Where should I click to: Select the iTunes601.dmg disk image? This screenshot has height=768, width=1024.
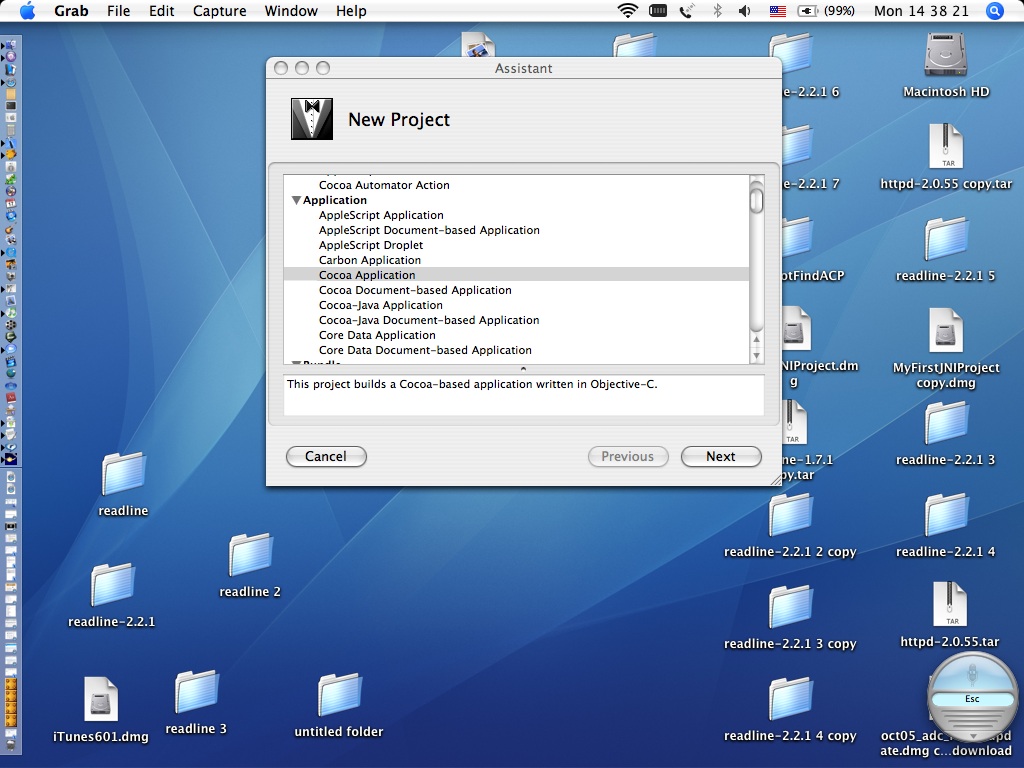tap(101, 699)
